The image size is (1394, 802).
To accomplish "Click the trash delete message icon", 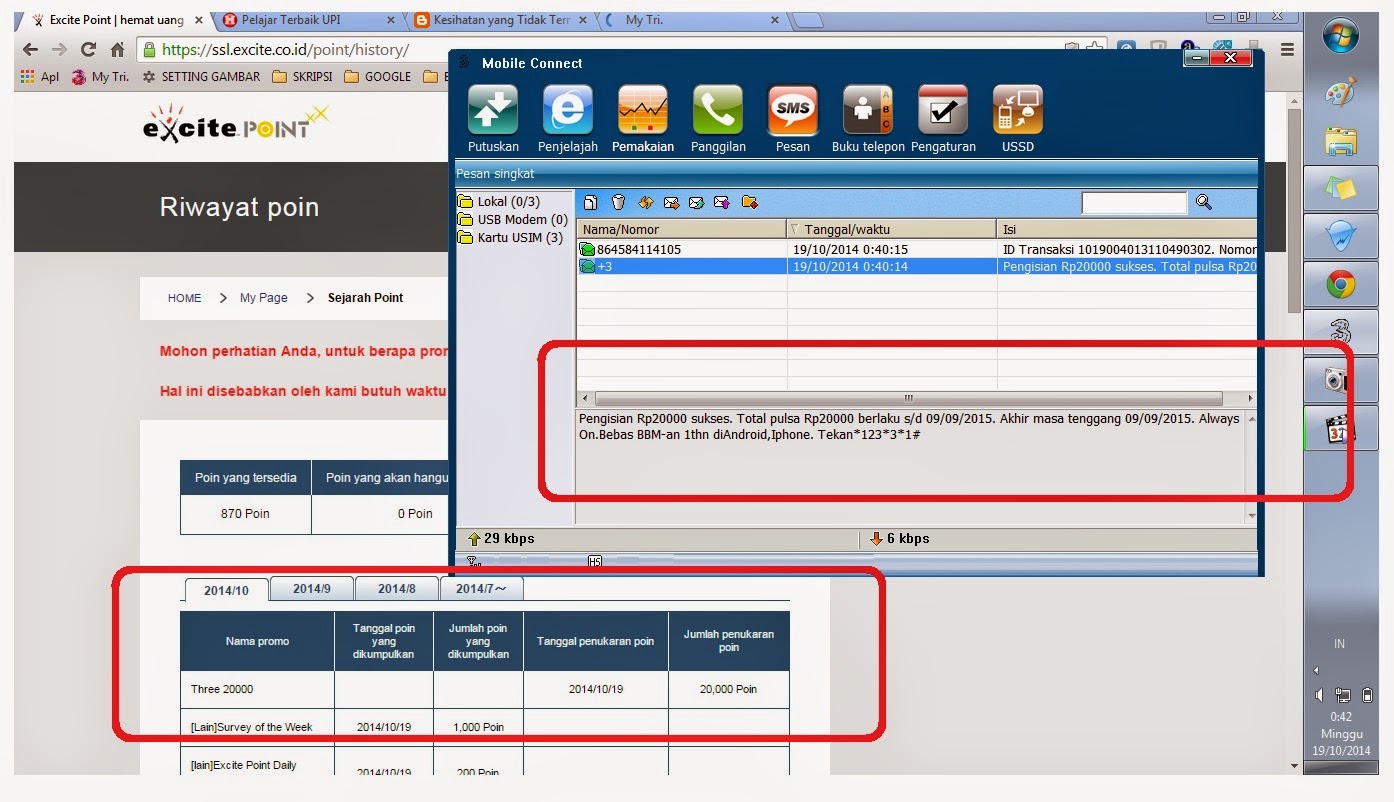I will [618, 202].
